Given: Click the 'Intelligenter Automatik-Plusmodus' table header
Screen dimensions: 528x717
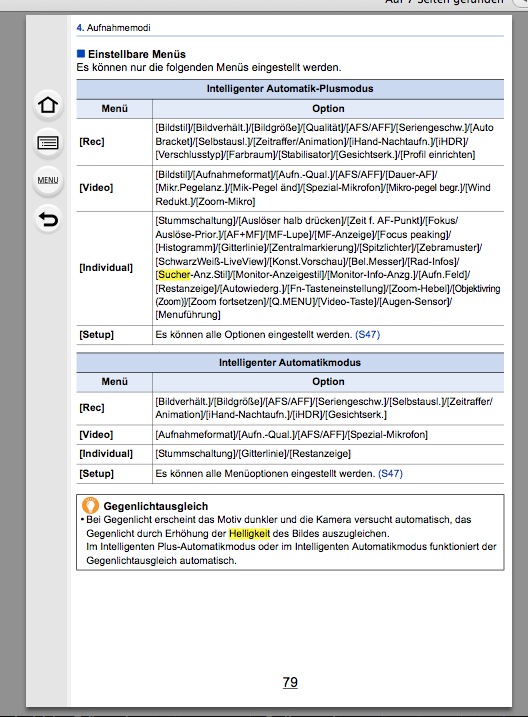Looking at the screenshot, I should click(x=290, y=89).
